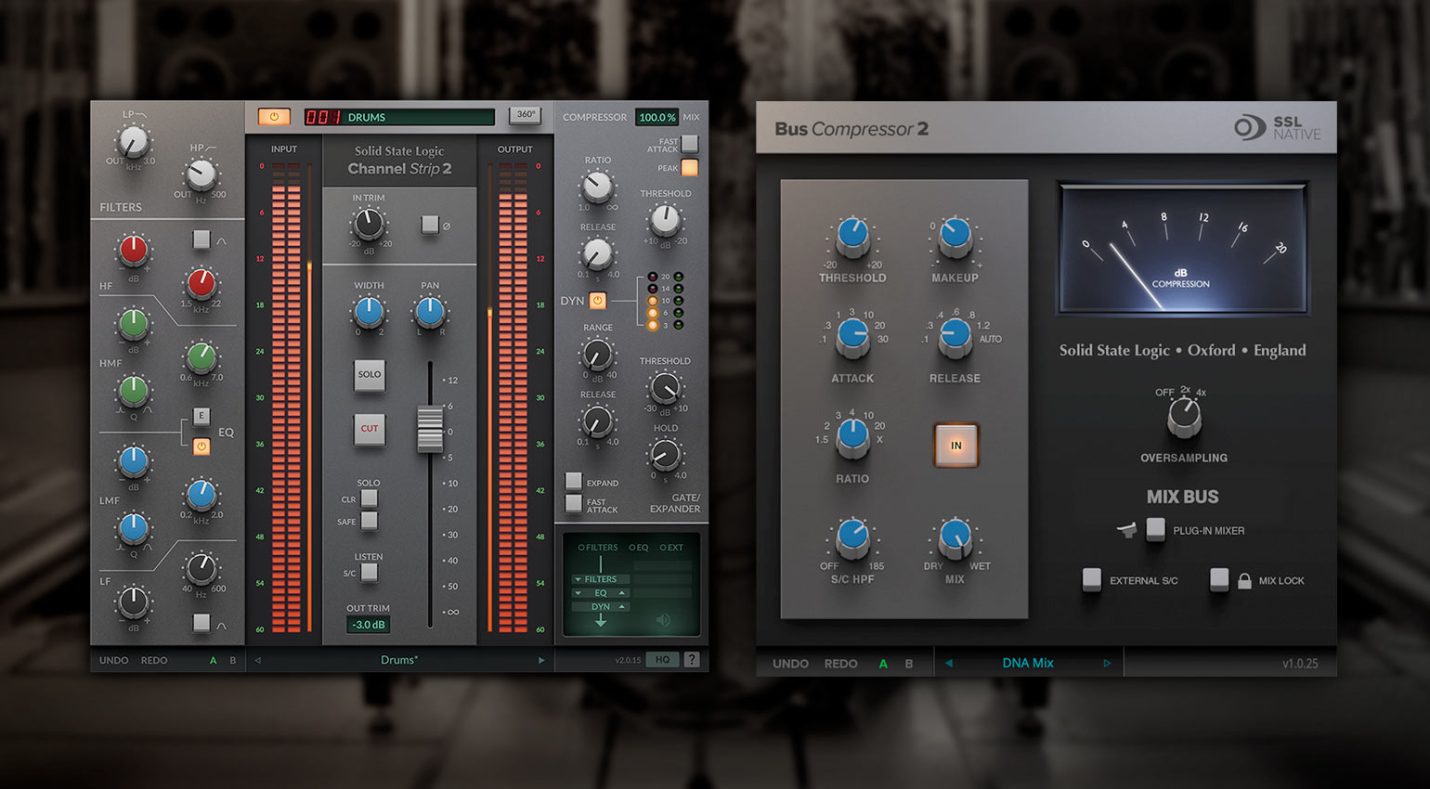Click the speaker icon in the routing display
The image size is (1430, 789).
[661, 617]
